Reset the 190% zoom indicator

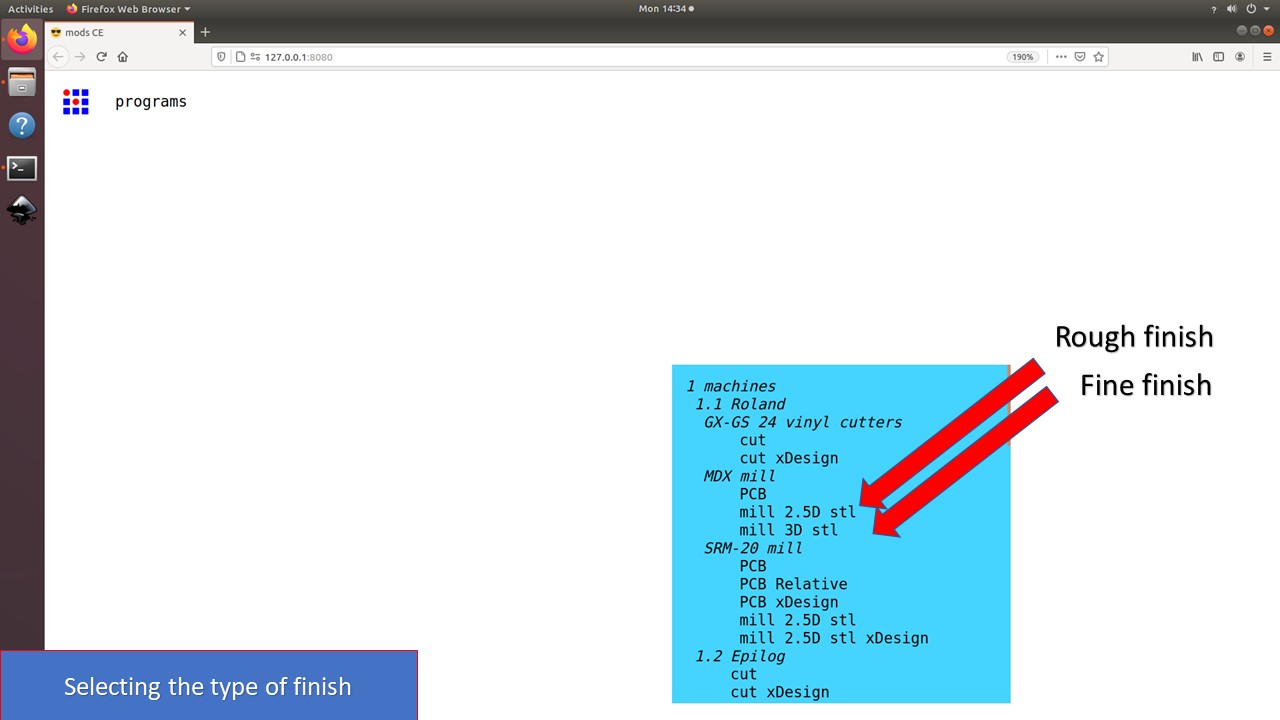[1022, 57]
